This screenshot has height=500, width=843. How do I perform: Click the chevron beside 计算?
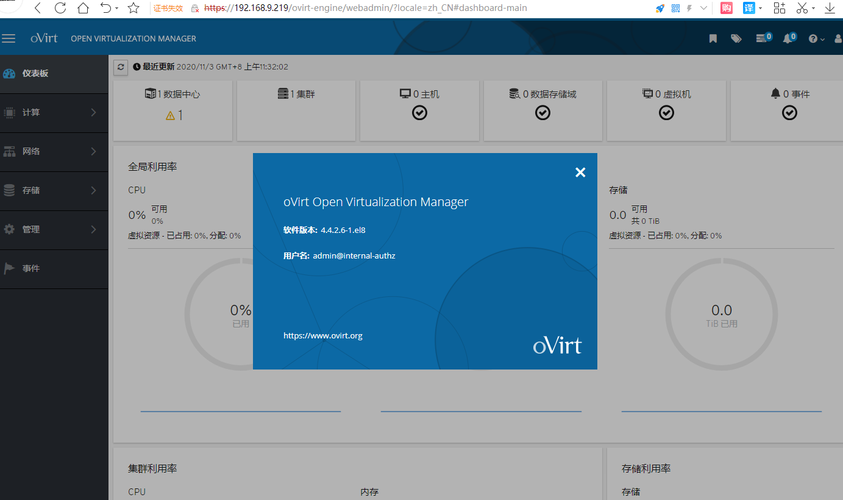[x=94, y=112]
